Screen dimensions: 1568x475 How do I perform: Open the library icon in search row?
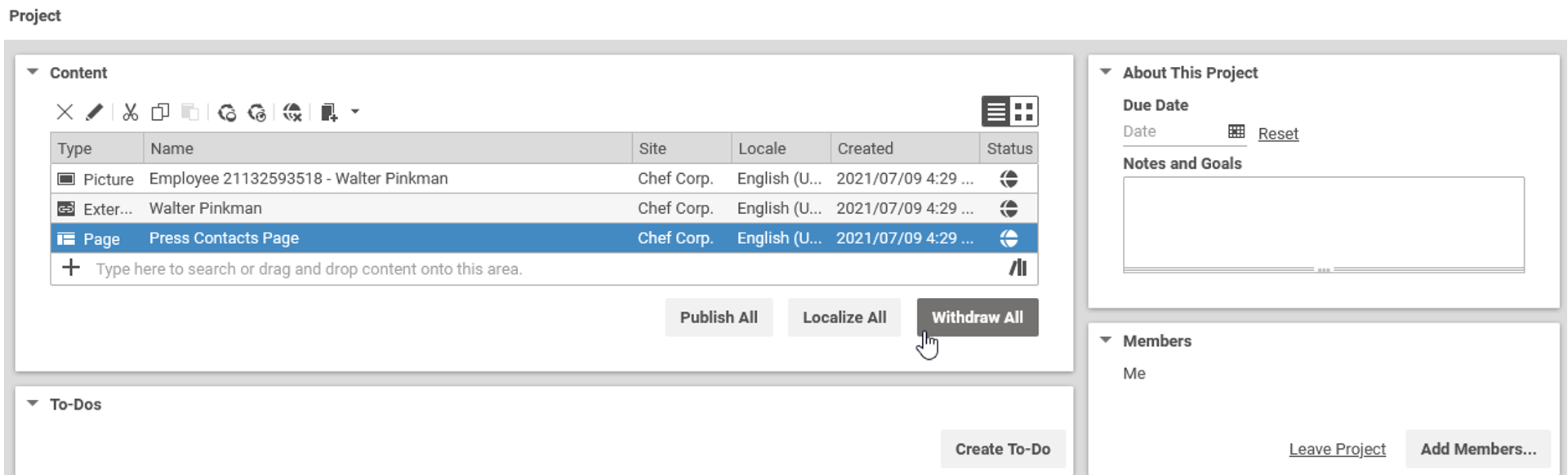1018,268
